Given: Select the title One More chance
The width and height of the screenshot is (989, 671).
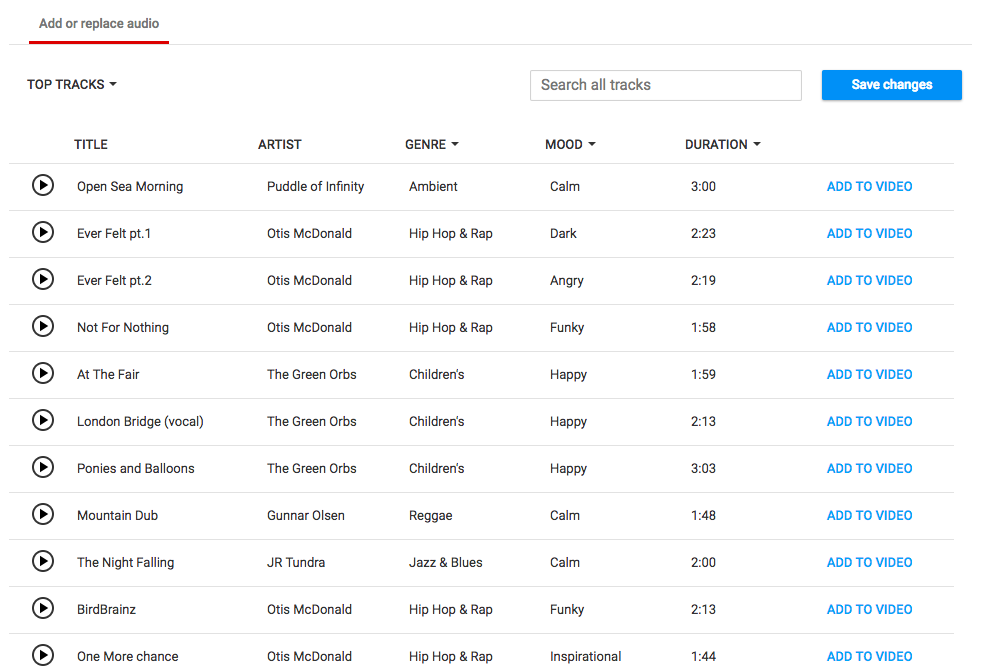Looking at the screenshot, I should tap(127, 656).
